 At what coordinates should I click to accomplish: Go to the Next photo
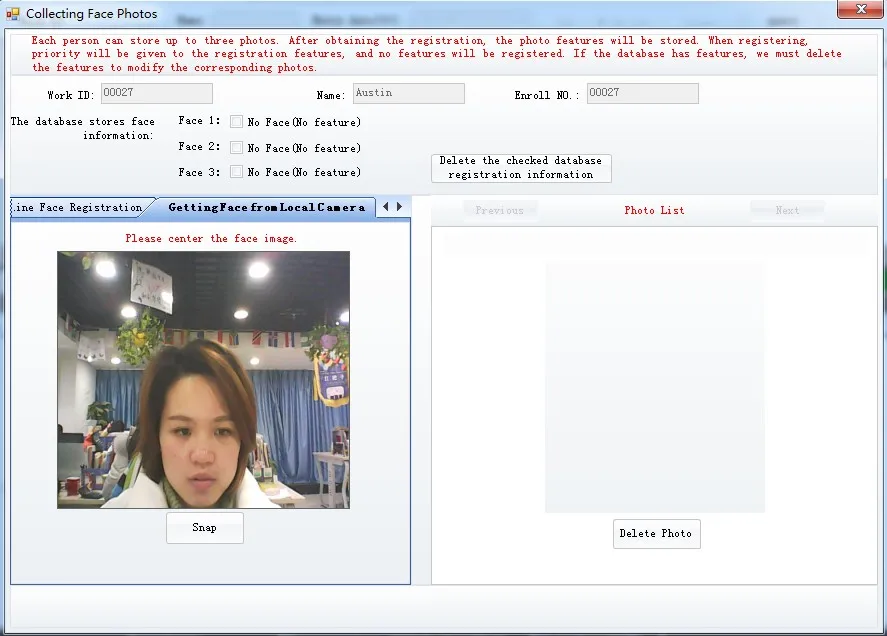pos(787,210)
